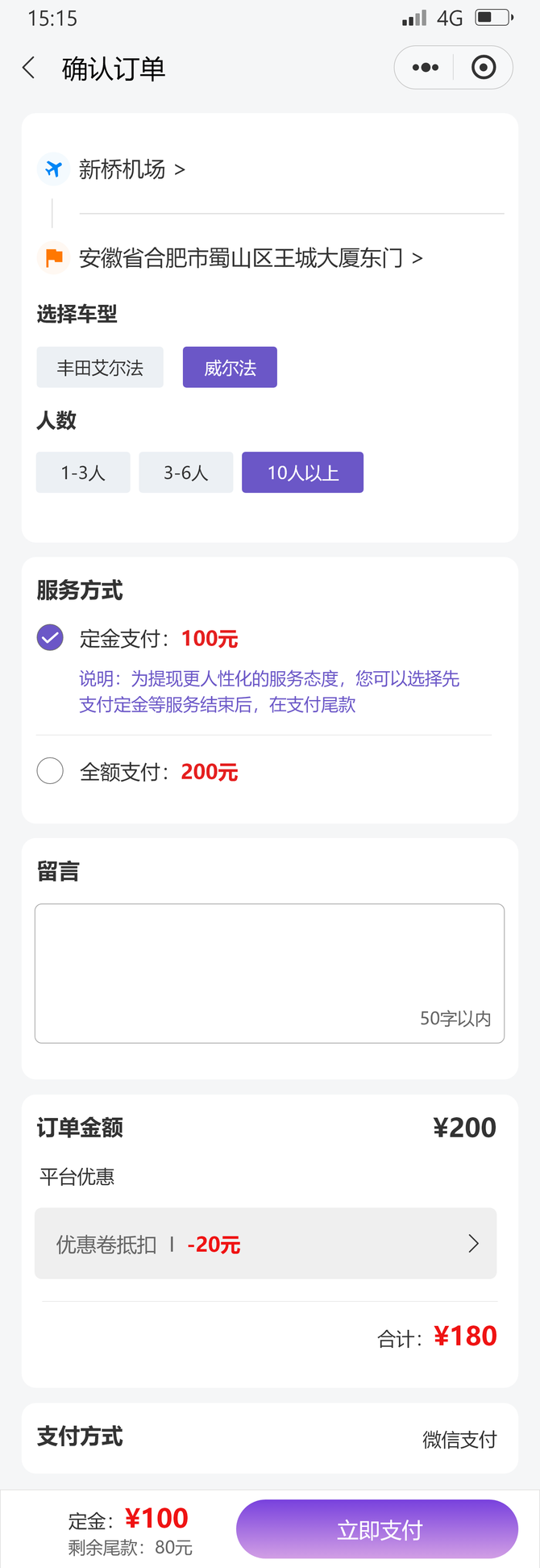
Task: Tap the mini program close target icon
Action: pyautogui.click(x=484, y=68)
